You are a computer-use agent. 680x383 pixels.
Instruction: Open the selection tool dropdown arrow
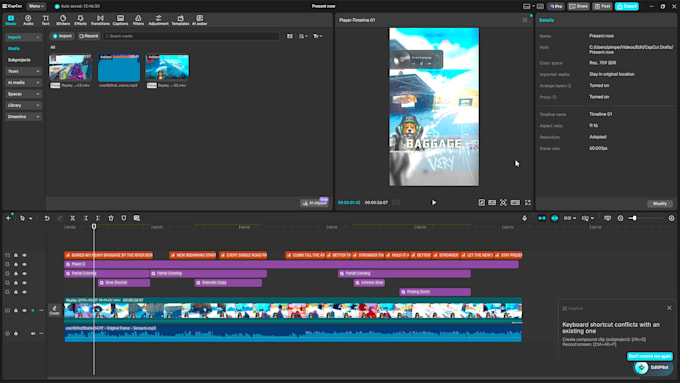click(30, 219)
